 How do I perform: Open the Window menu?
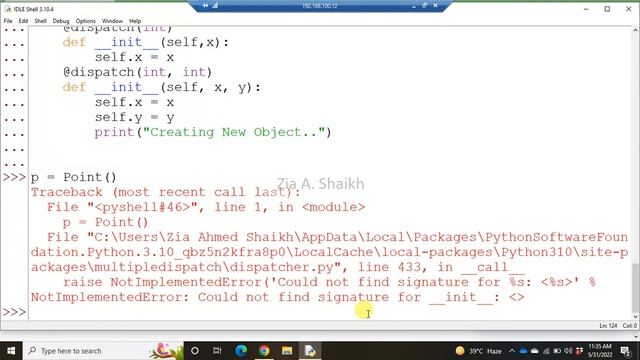pyautogui.click(x=112, y=21)
